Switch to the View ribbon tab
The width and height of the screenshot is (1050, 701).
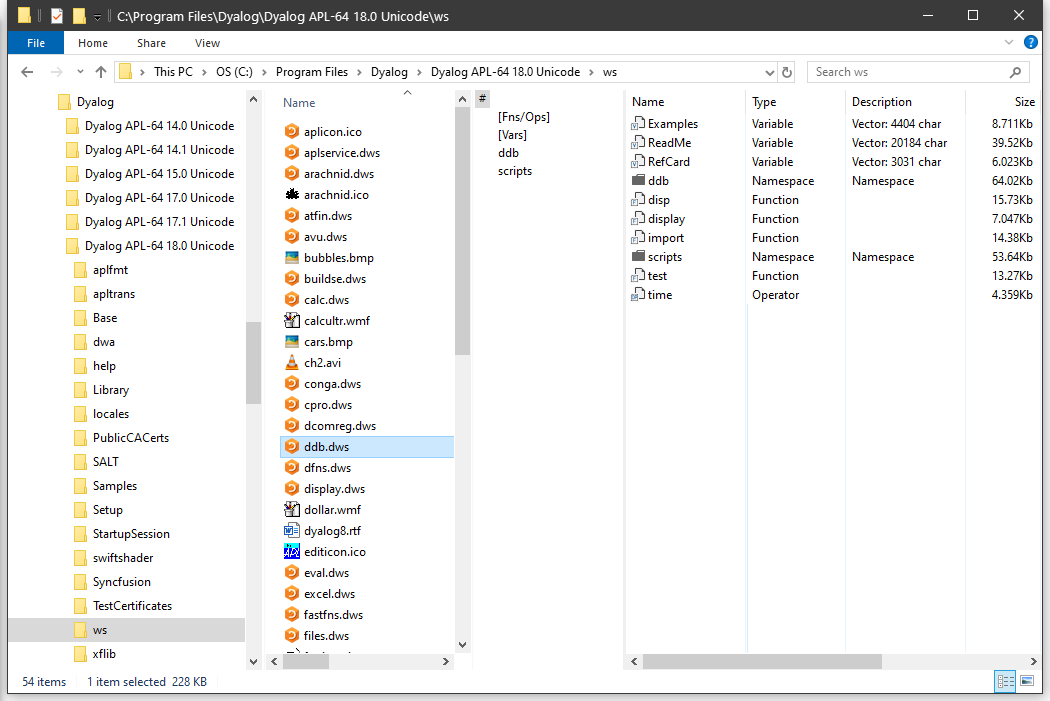tap(207, 43)
